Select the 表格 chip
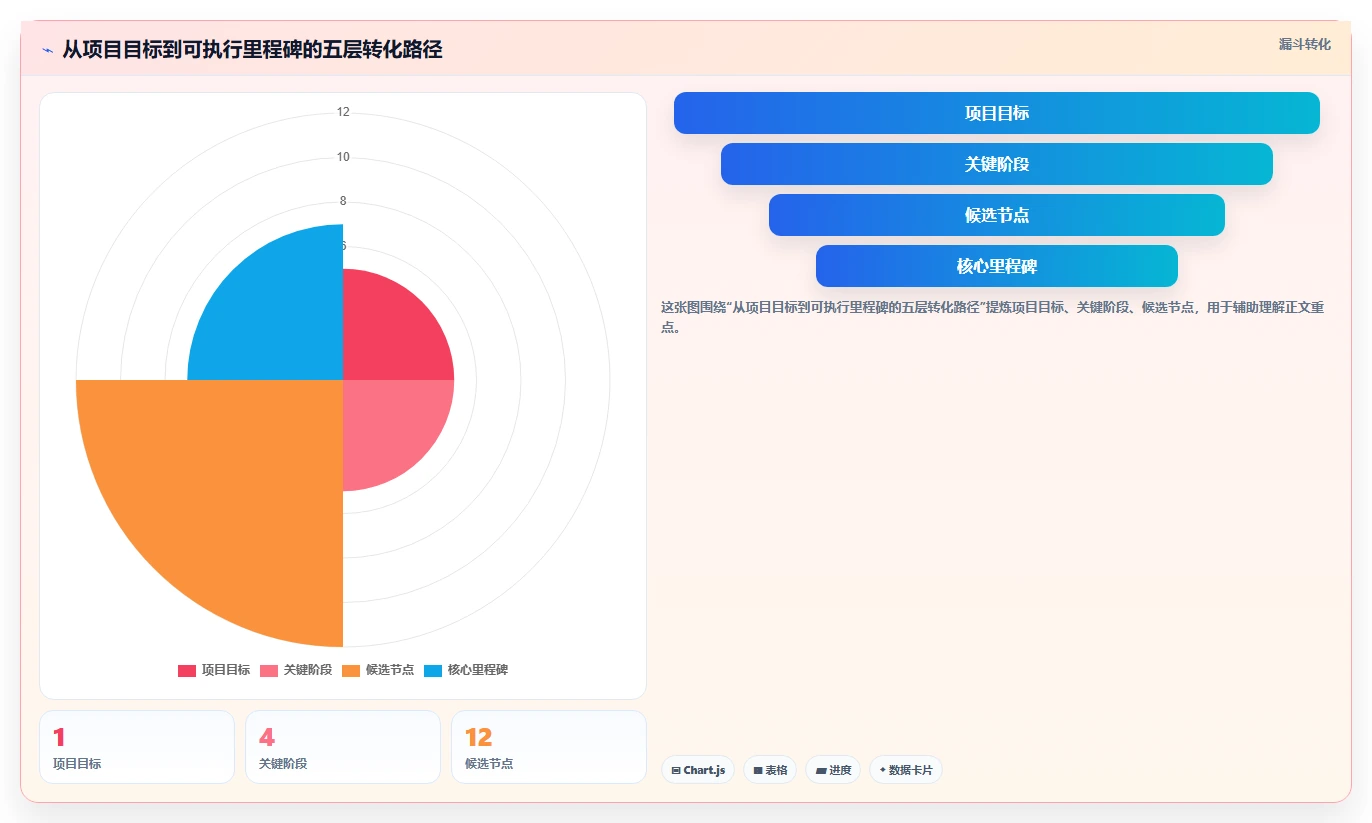This screenshot has height=823, width=1372. (770, 770)
